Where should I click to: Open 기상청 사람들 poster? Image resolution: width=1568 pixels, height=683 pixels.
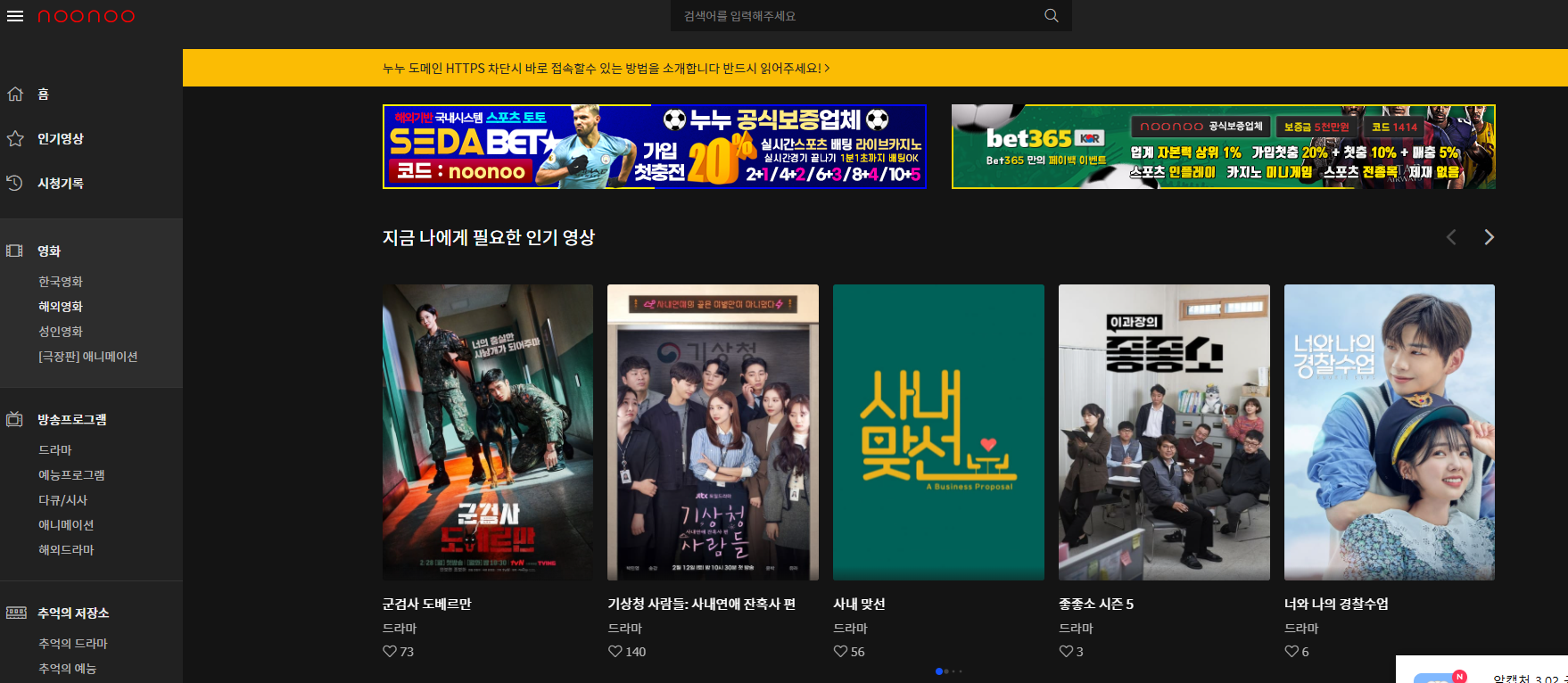[x=713, y=432]
